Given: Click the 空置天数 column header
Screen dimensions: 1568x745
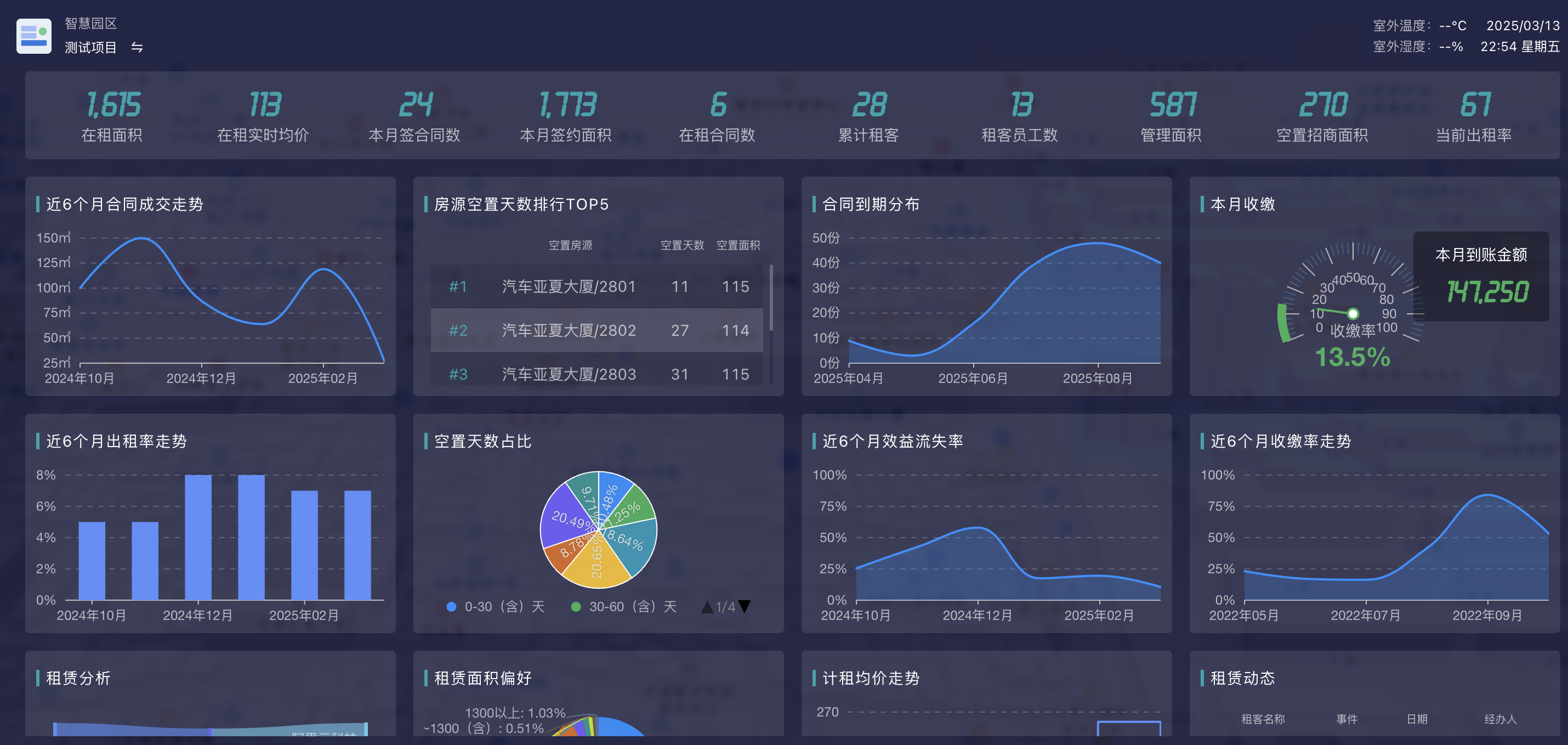Looking at the screenshot, I should [x=683, y=245].
